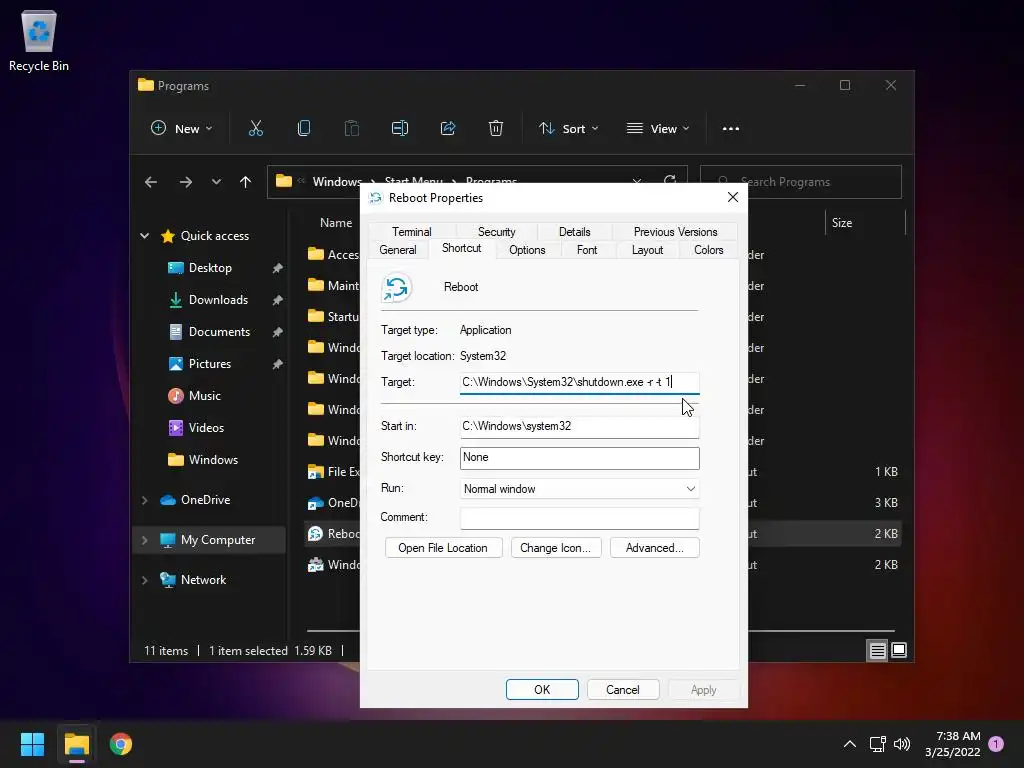Open the volume speaker tray icon
The image size is (1024, 768).
pyautogui.click(x=902, y=744)
